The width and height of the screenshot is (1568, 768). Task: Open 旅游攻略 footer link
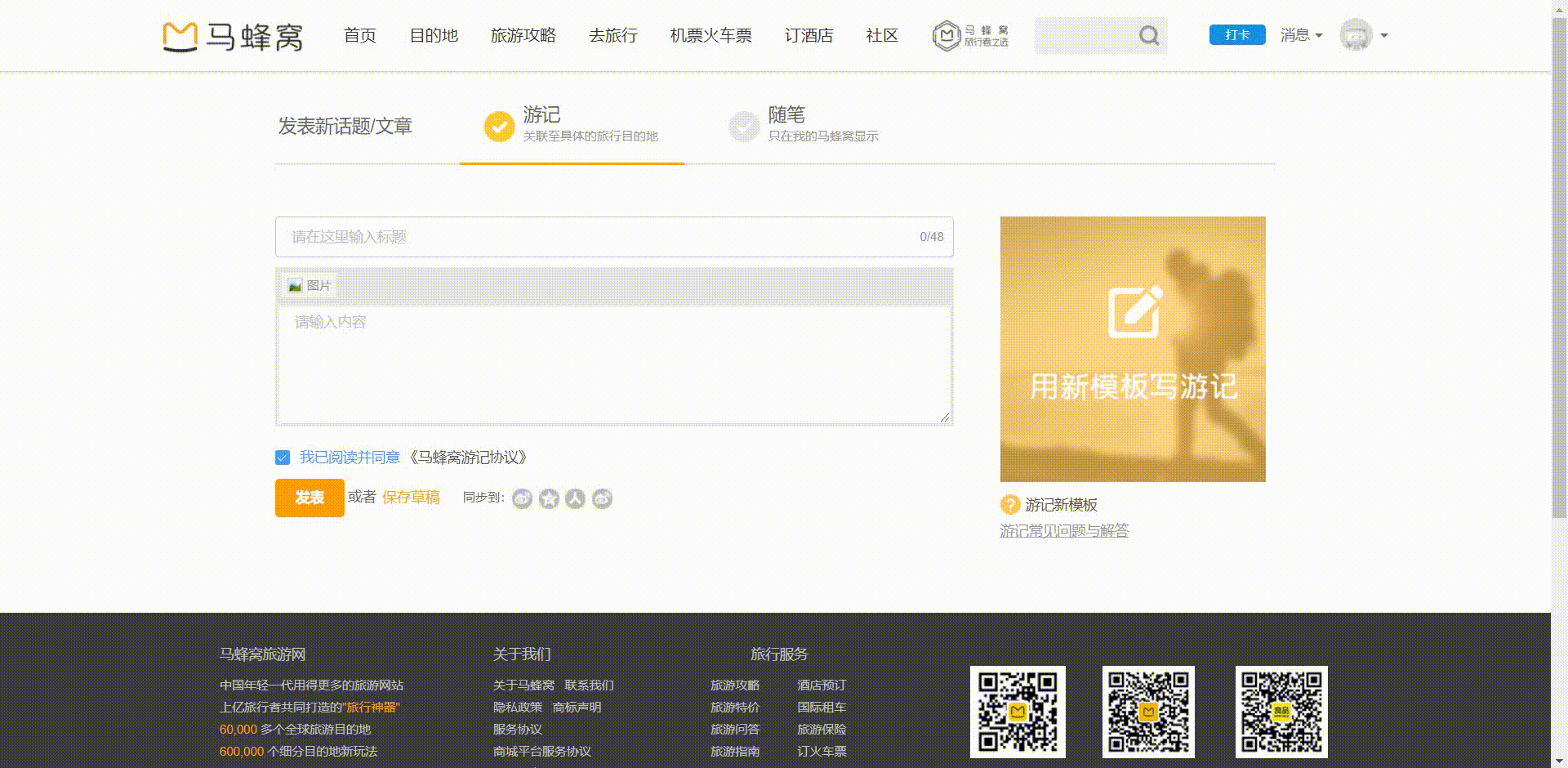pyautogui.click(x=735, y=685)
